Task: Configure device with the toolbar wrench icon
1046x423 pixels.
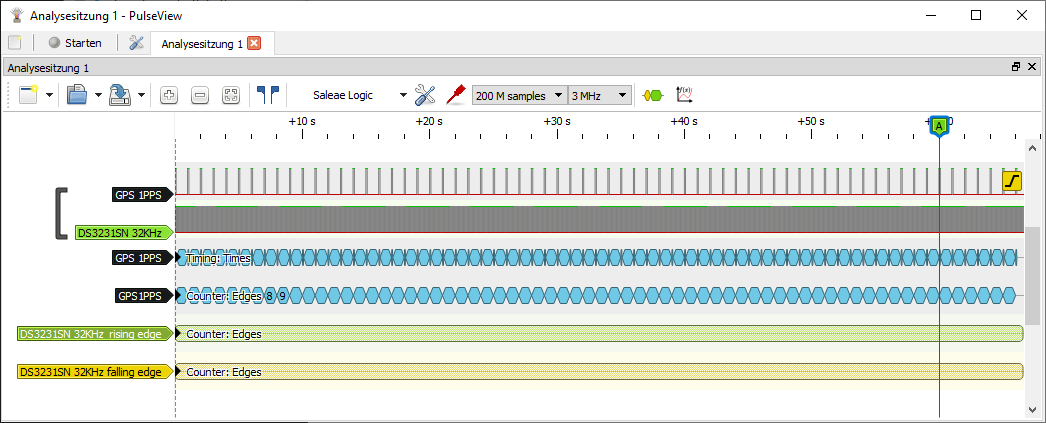Action: point(425,95)
